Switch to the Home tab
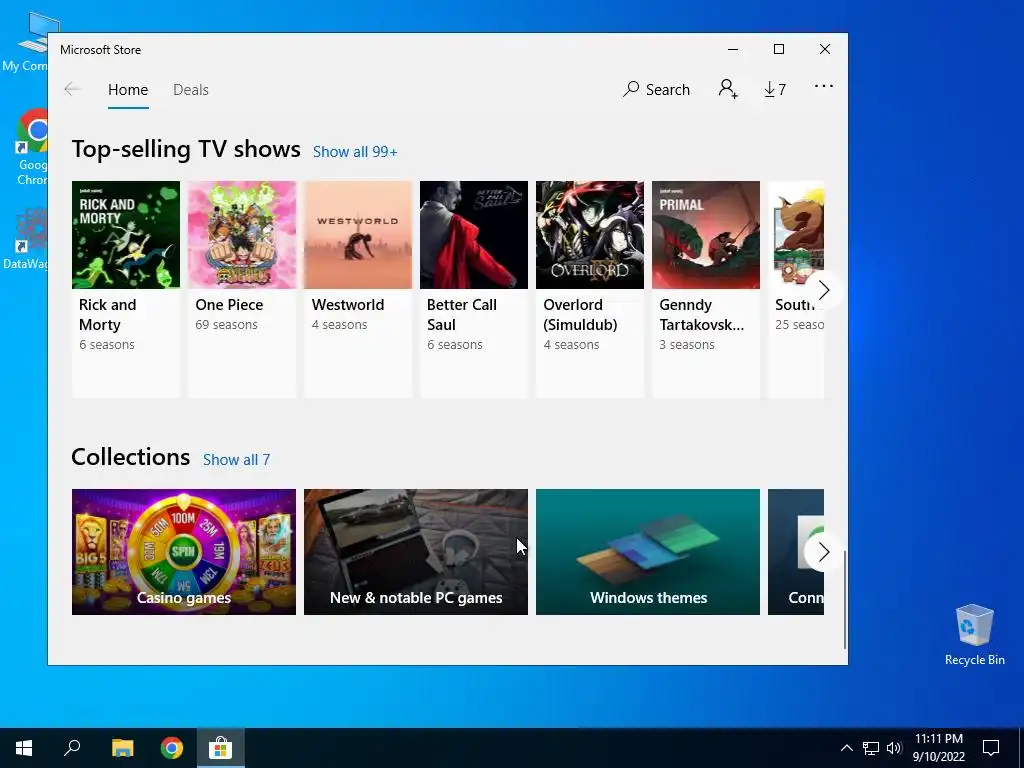 tap(128, 89)
